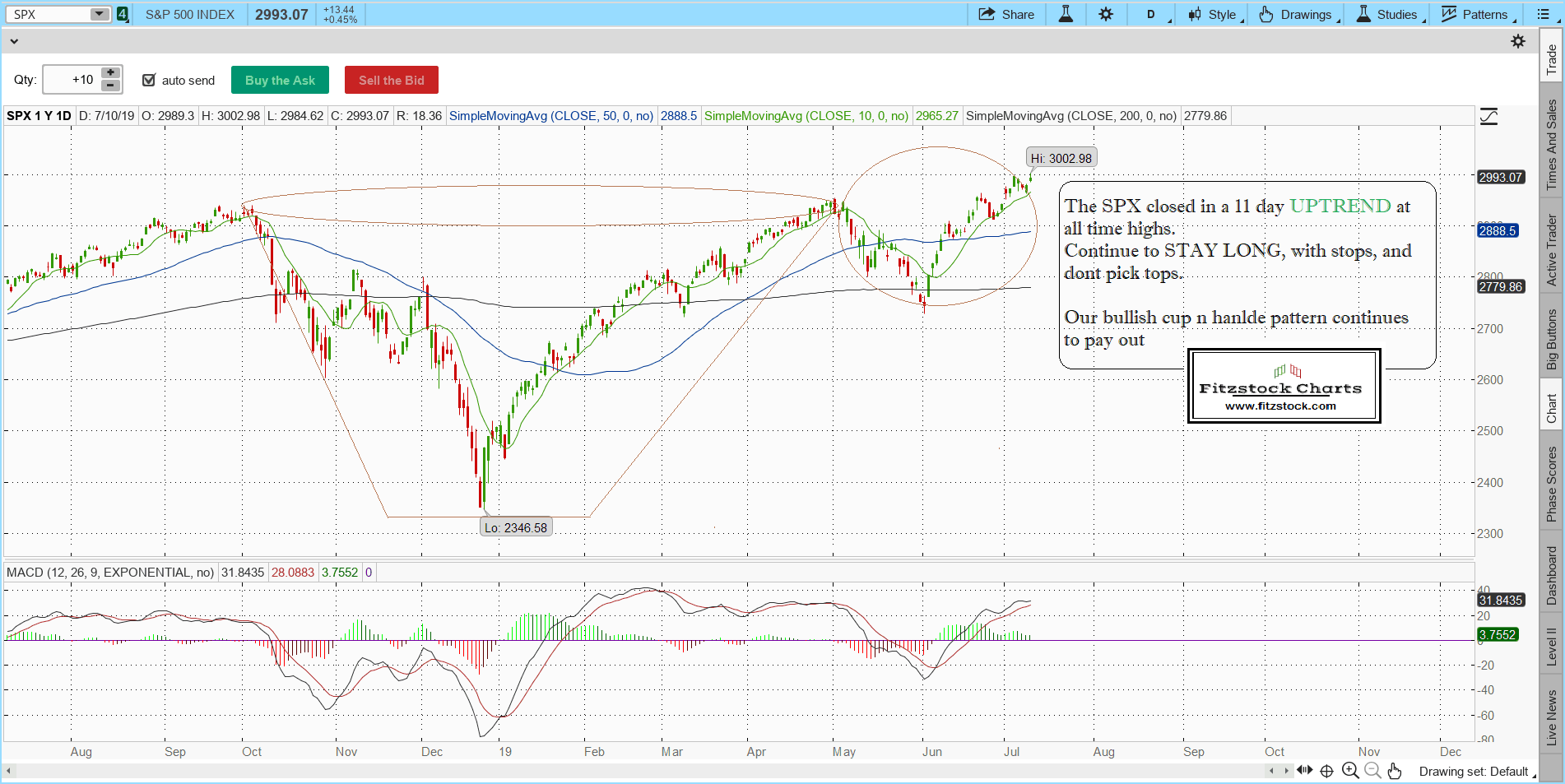Click the chart mode icon above price axis
Image resolution: width=1565 pixels, height=784 pixels.
click(1488, 116)
